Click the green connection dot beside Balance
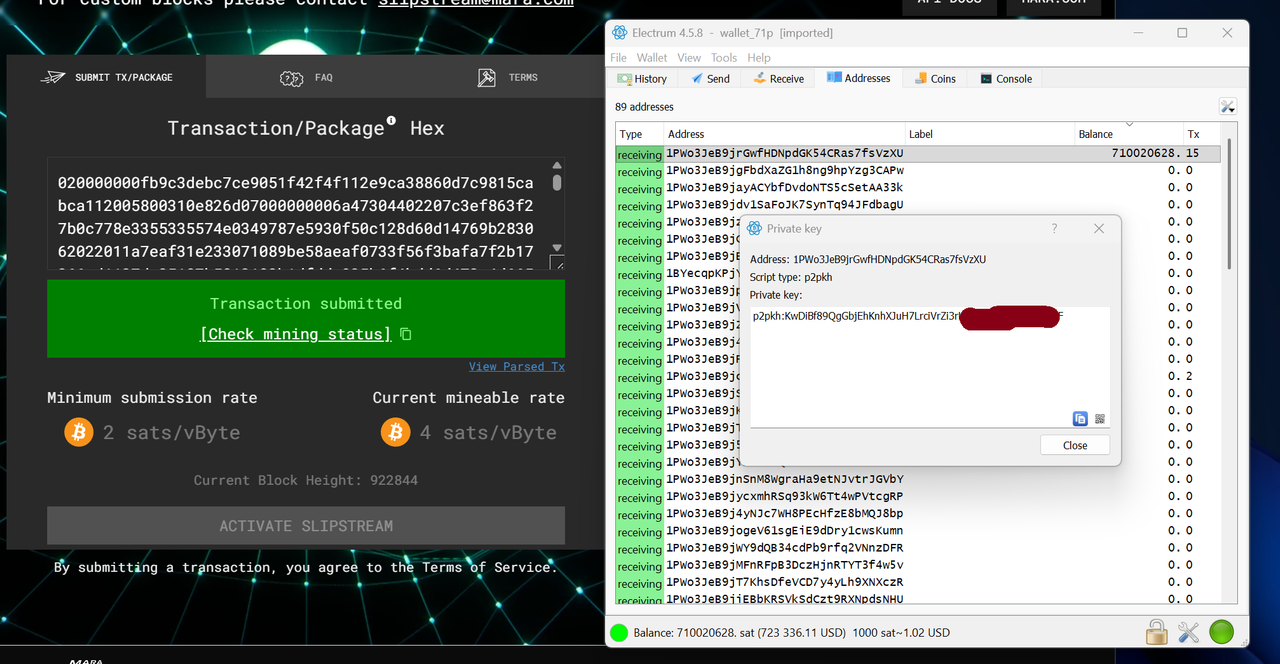Image resolution: width=1280 pixels, height=664 pixels. point(619,632)
